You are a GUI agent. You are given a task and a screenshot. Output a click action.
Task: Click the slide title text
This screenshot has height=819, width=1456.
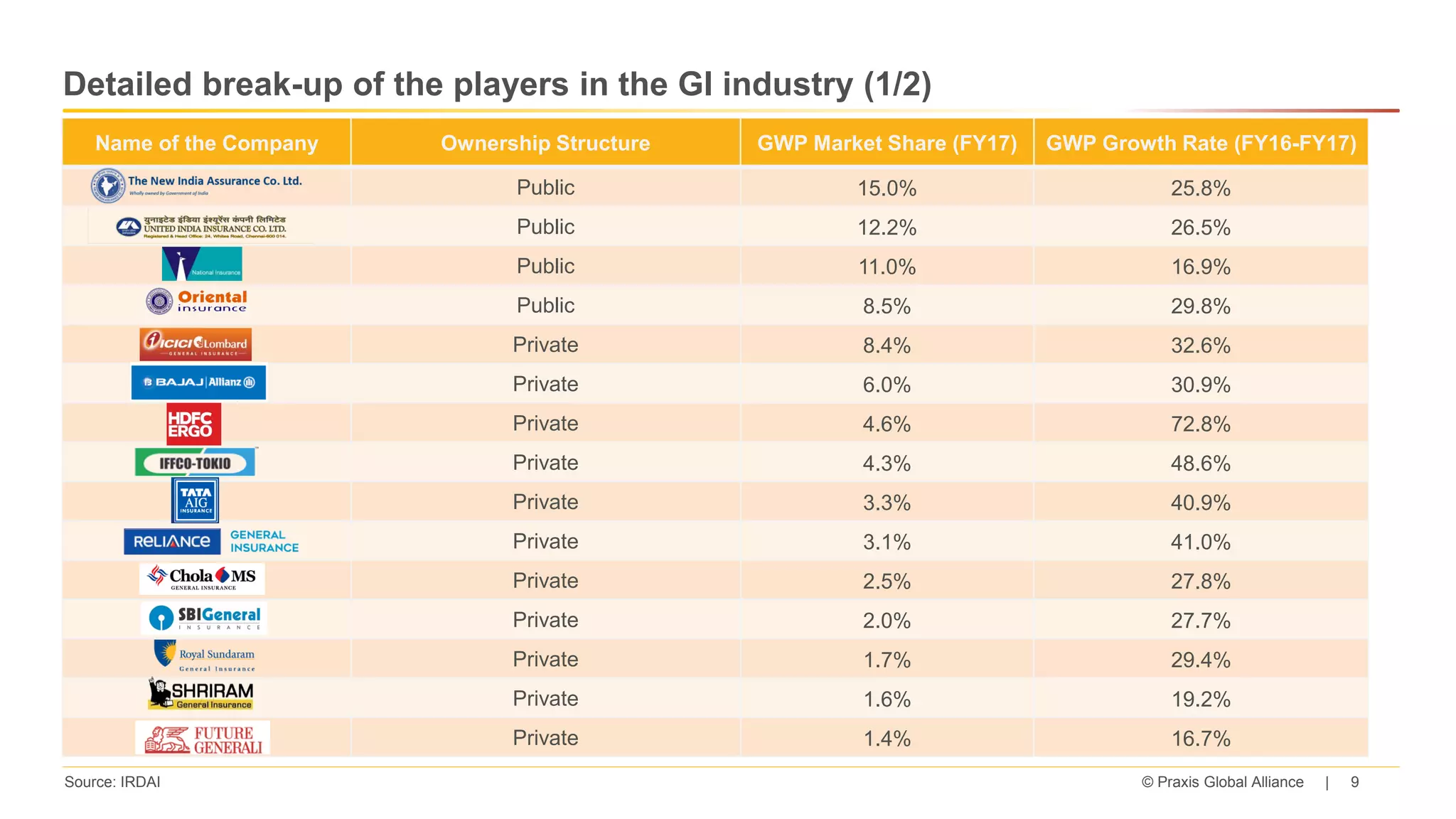497,84
